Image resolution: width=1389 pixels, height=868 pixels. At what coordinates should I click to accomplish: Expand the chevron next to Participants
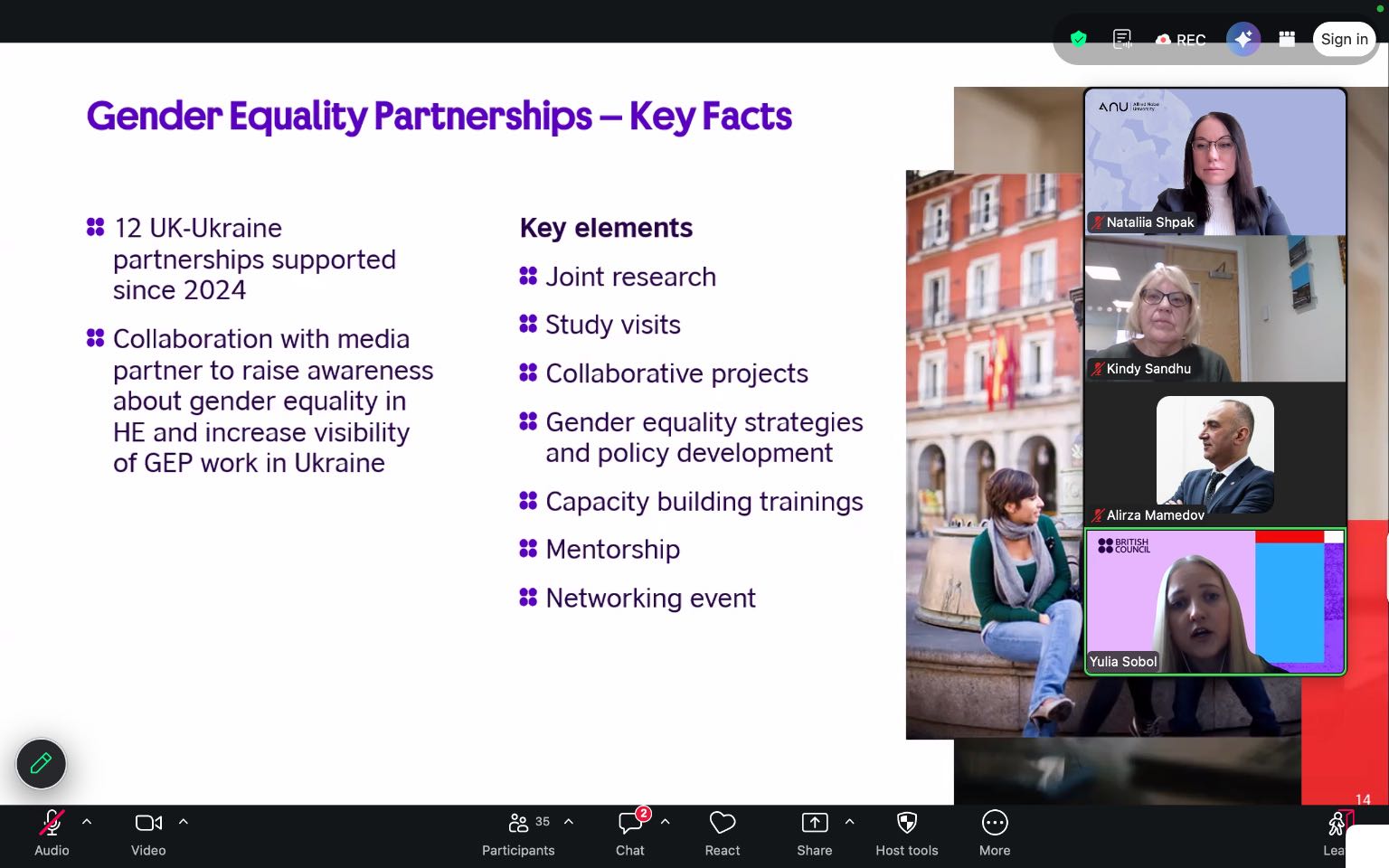click(569, 822)
